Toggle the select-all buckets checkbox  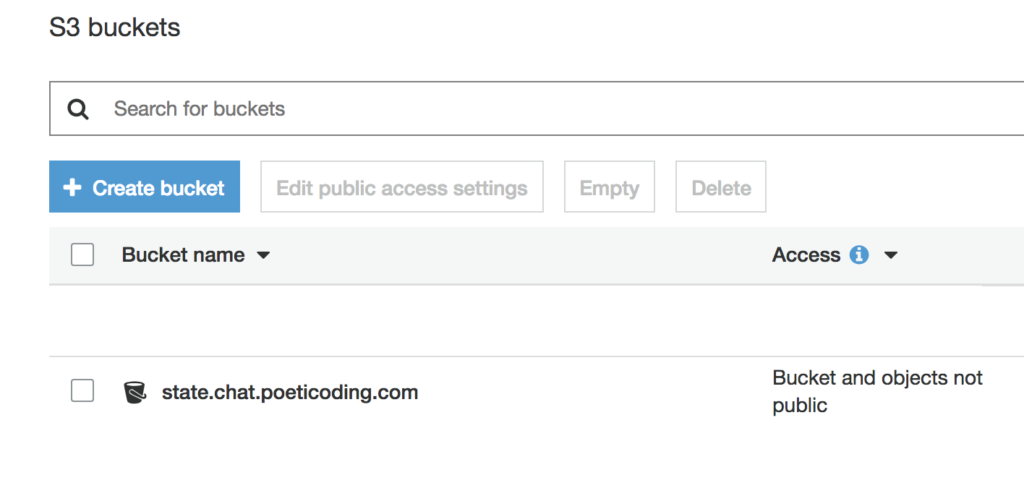(82, 255)
